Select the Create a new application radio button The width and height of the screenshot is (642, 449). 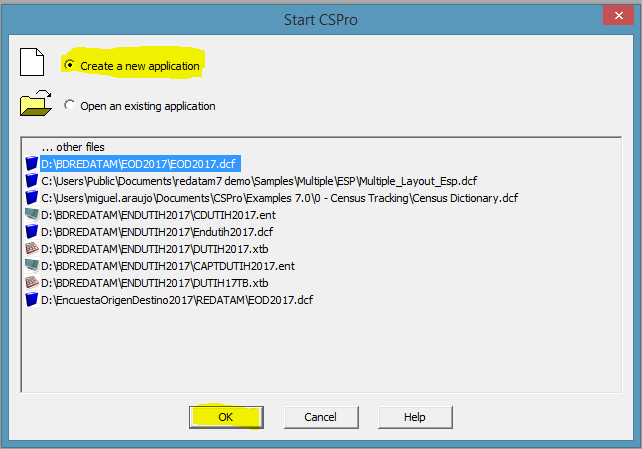(70, 65)
